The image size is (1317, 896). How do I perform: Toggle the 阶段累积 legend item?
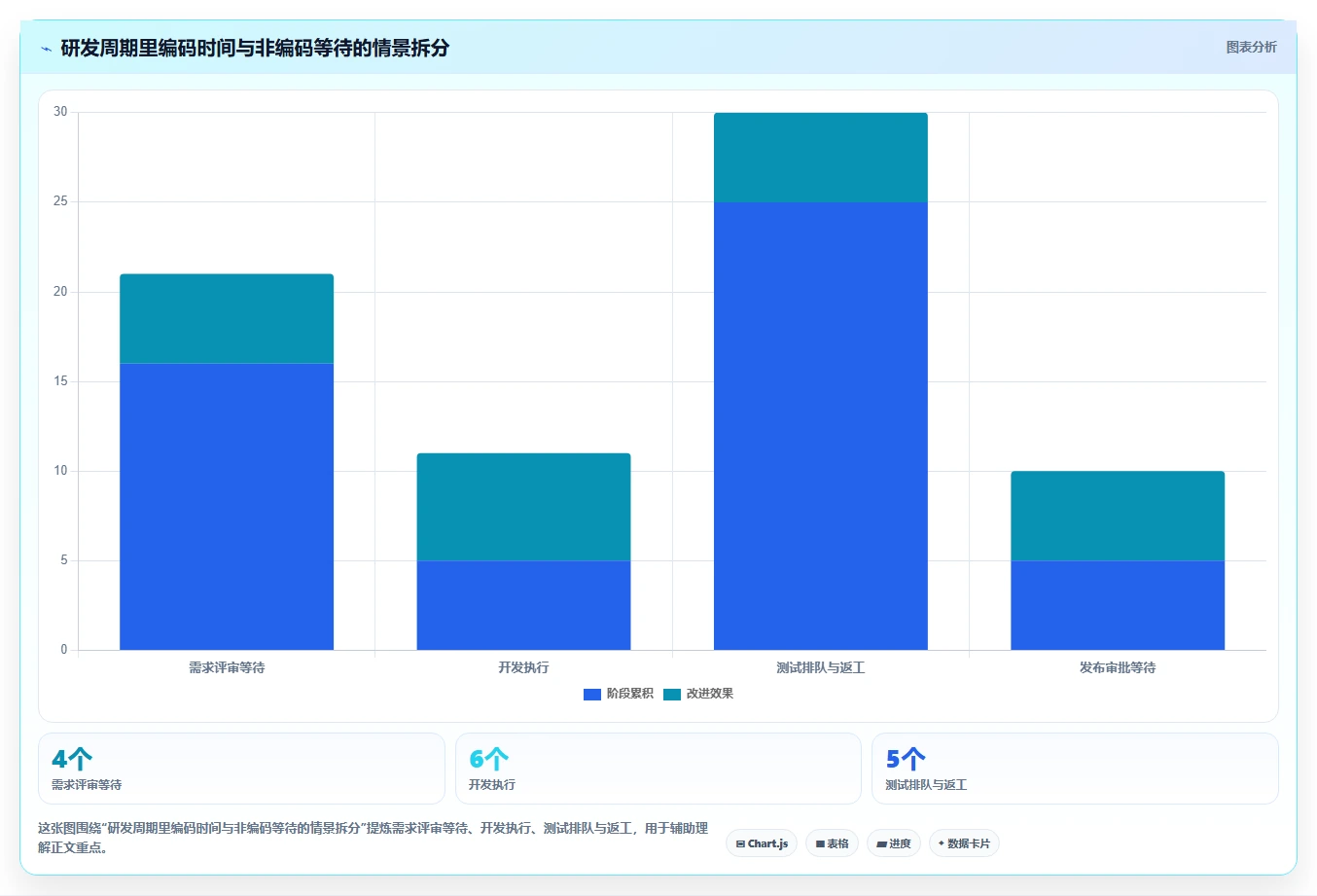[x=619, y=694]
